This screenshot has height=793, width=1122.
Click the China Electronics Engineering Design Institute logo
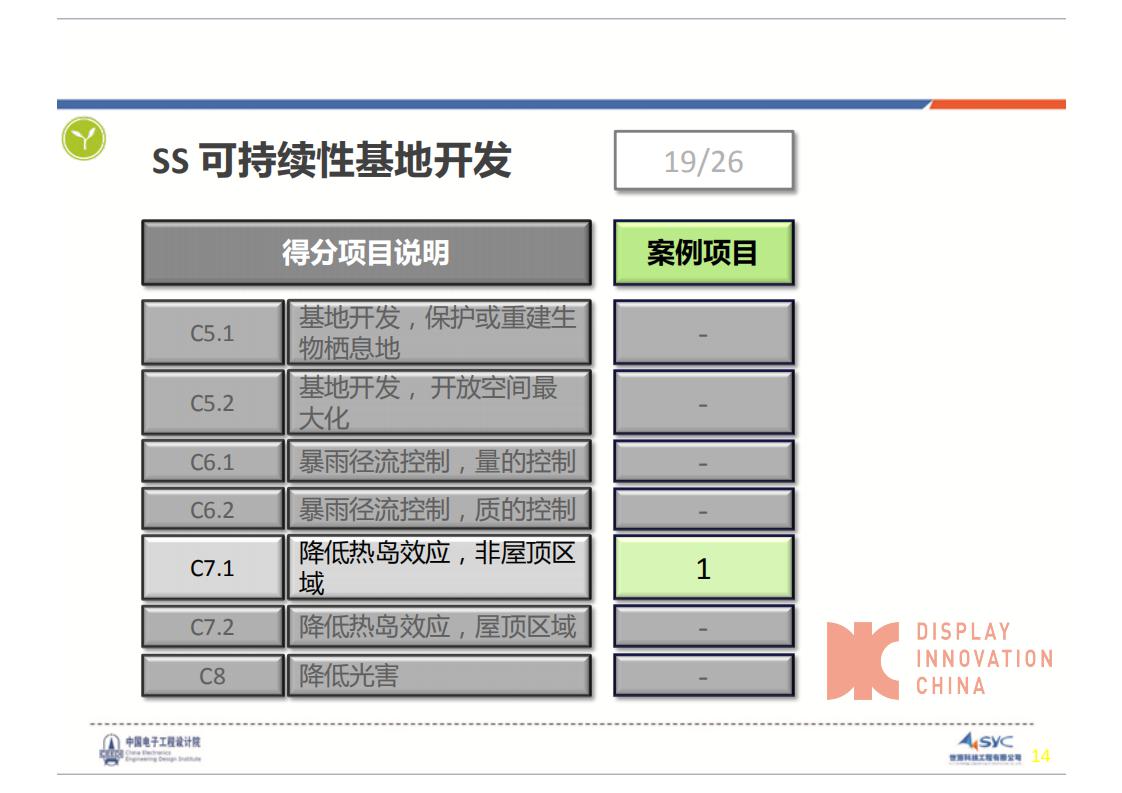(150, 749)
